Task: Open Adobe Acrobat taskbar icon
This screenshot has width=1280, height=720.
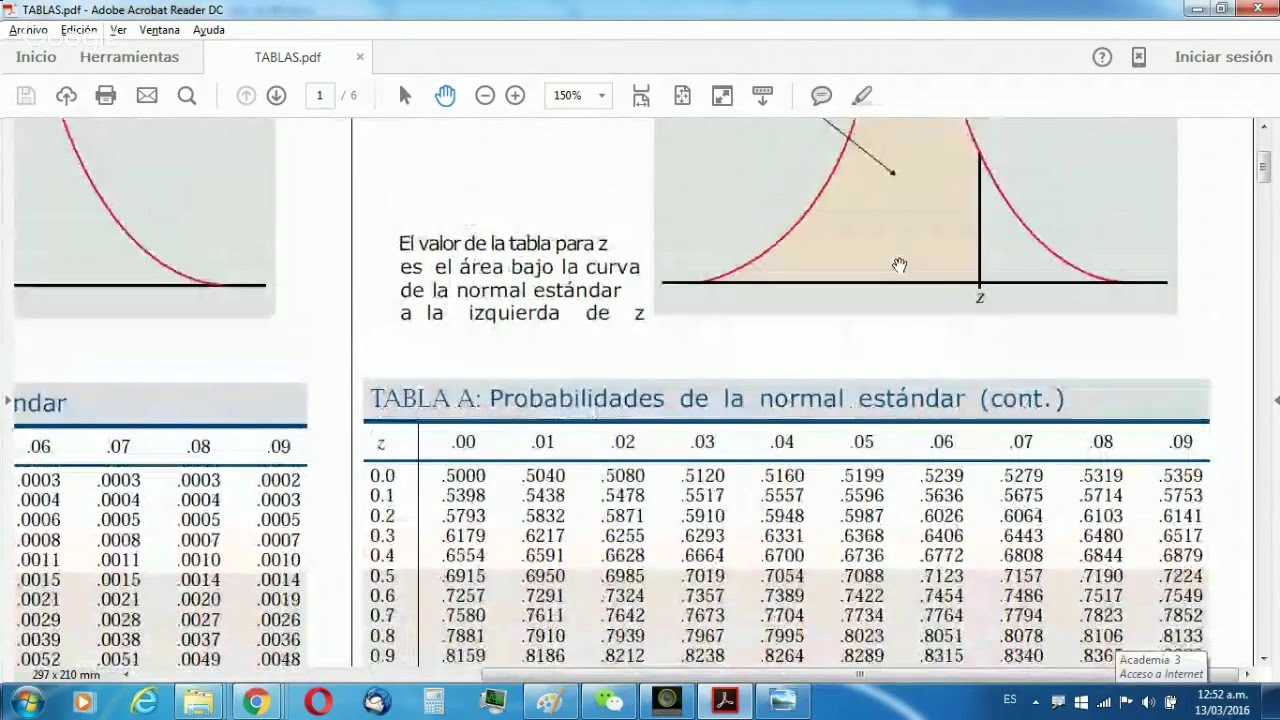Action: (724, 702)
